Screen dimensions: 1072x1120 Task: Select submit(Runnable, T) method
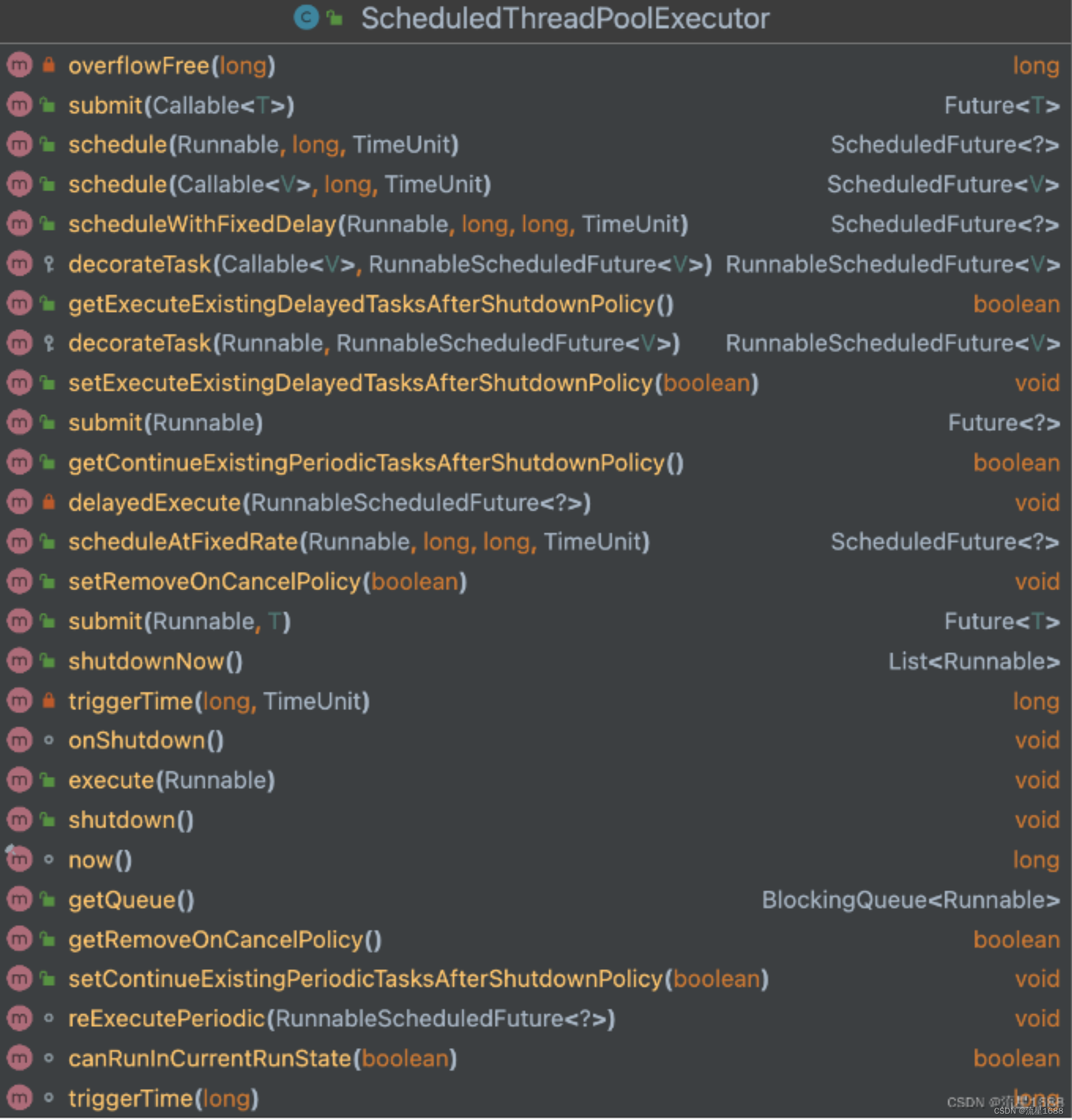(179, 621)
